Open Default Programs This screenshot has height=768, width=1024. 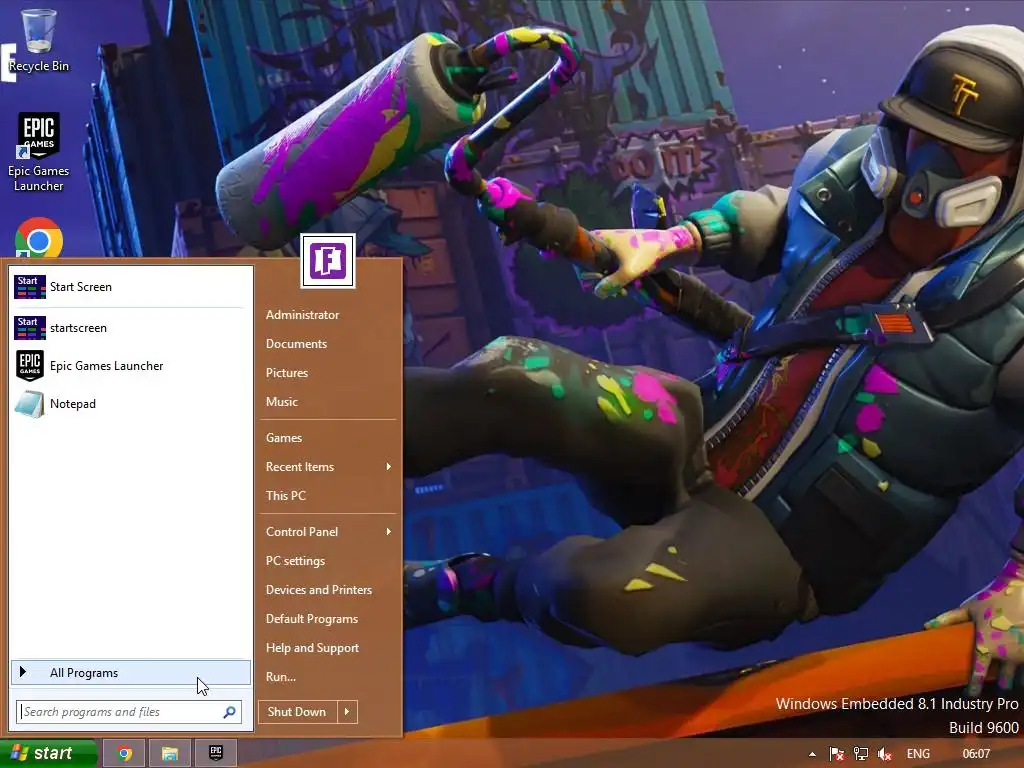(x=312, y=619)
